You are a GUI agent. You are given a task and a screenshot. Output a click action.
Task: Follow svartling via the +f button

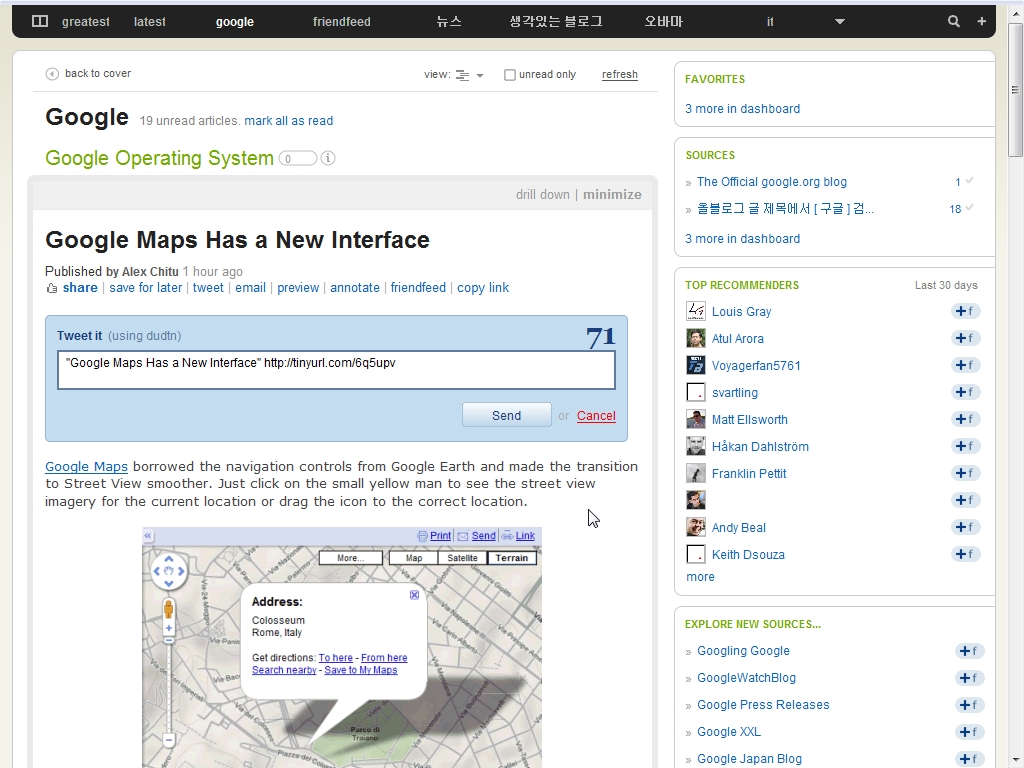tap(965, 392)
